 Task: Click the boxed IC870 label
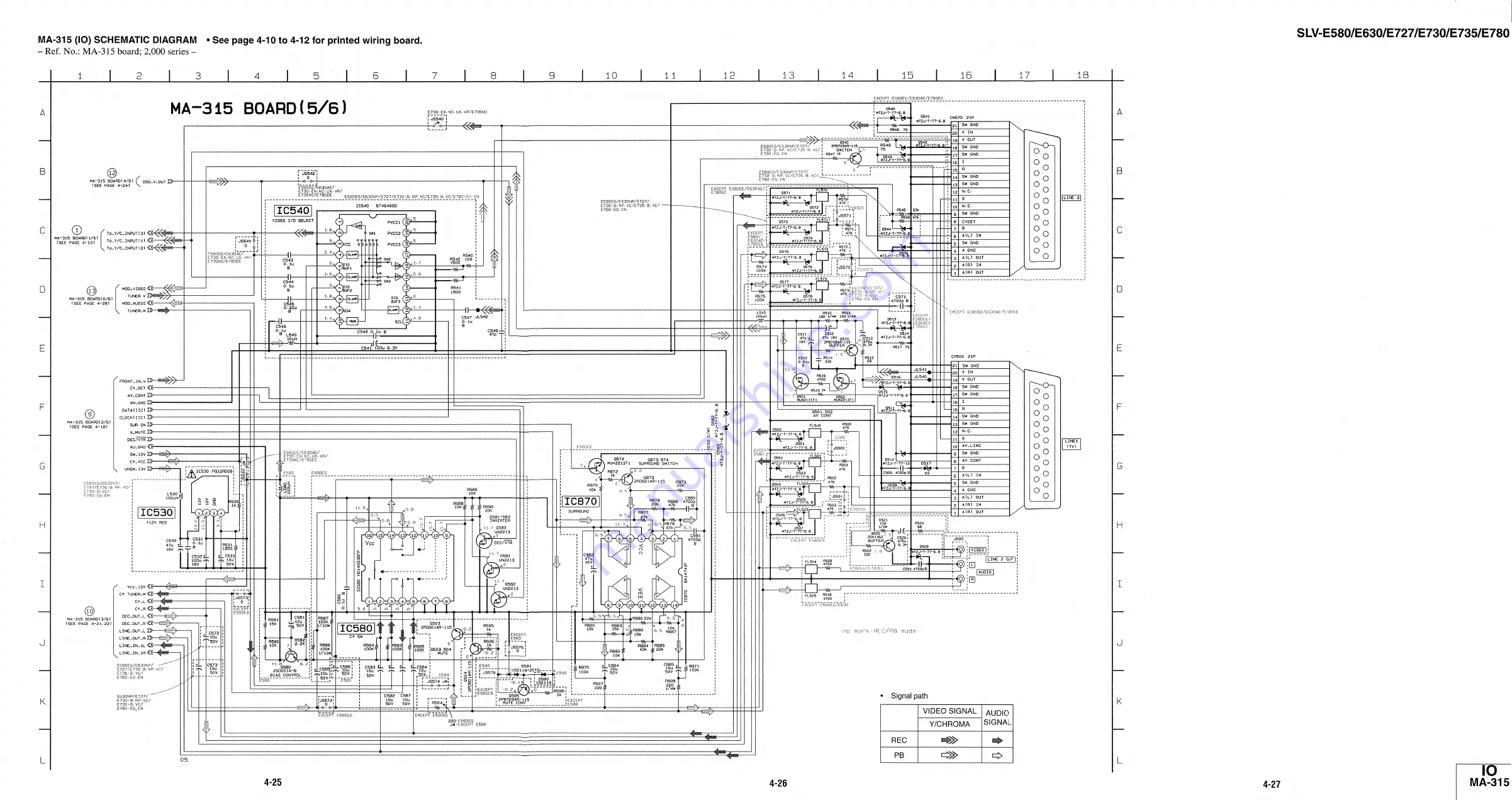(580, 502)
